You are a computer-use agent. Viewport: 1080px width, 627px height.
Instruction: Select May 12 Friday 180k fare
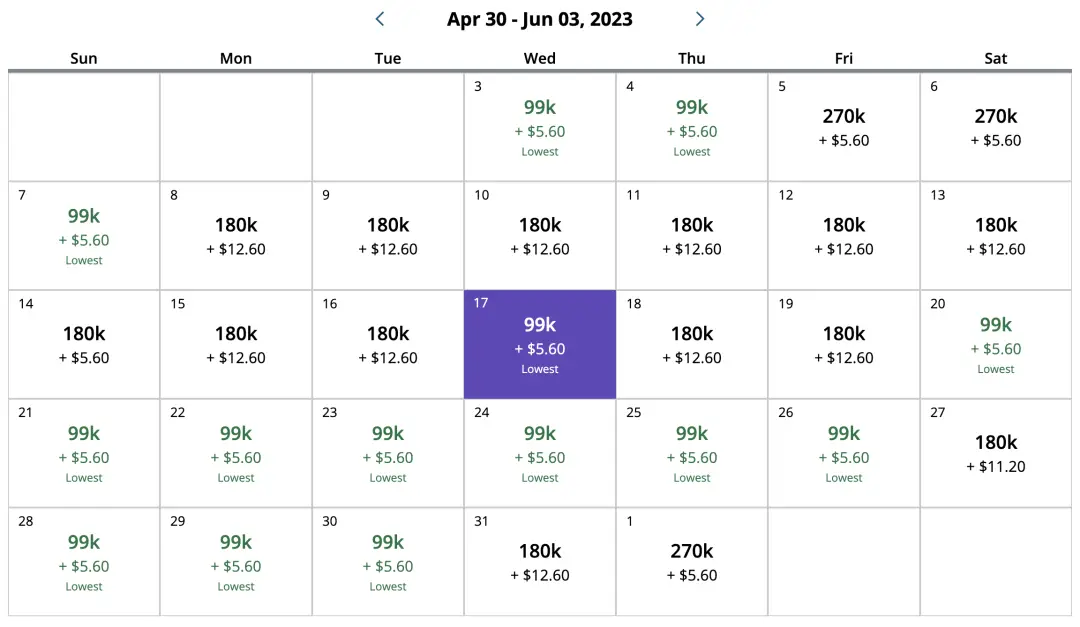coord(844,236)
